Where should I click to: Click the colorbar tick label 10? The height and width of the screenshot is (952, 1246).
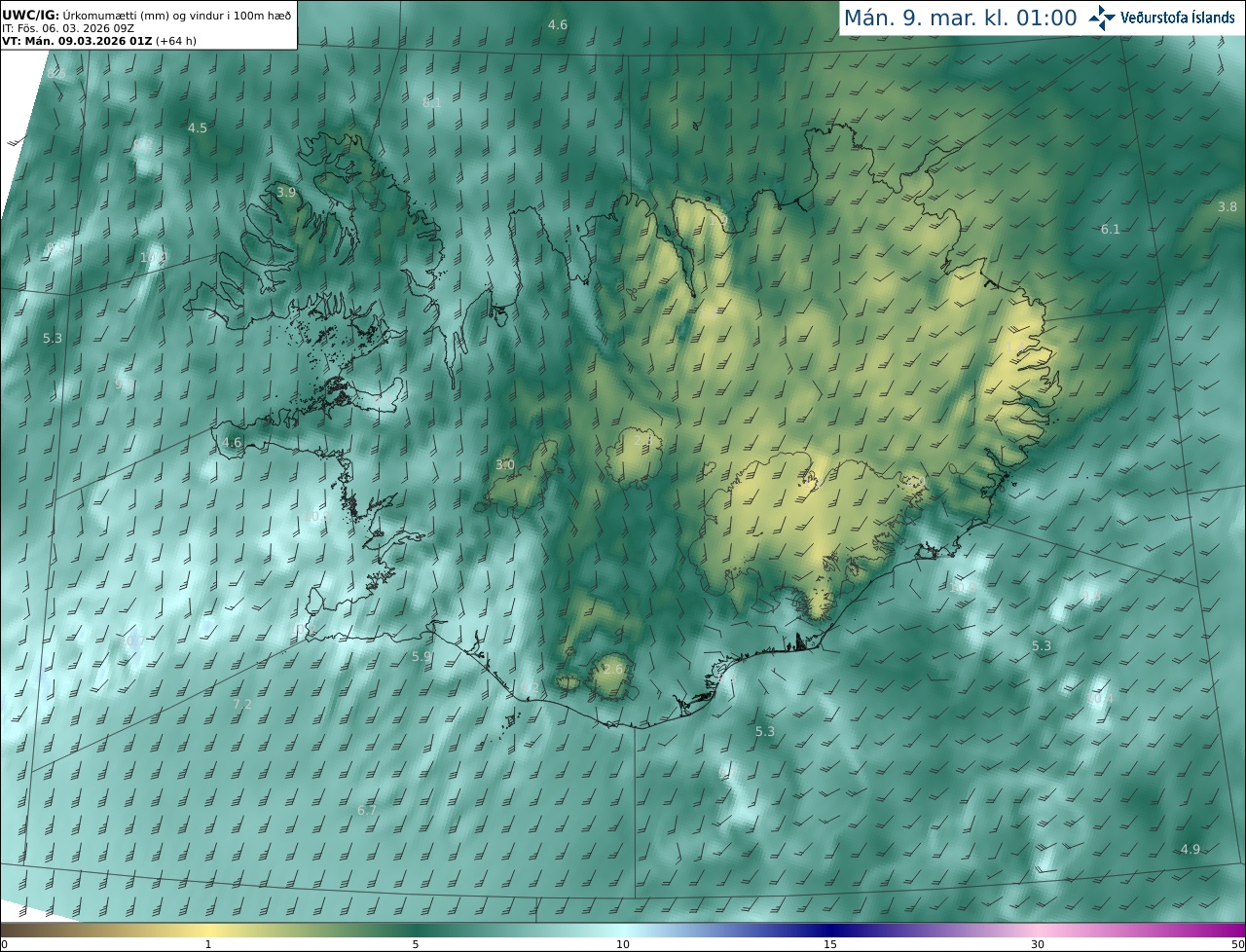point(623,944)
